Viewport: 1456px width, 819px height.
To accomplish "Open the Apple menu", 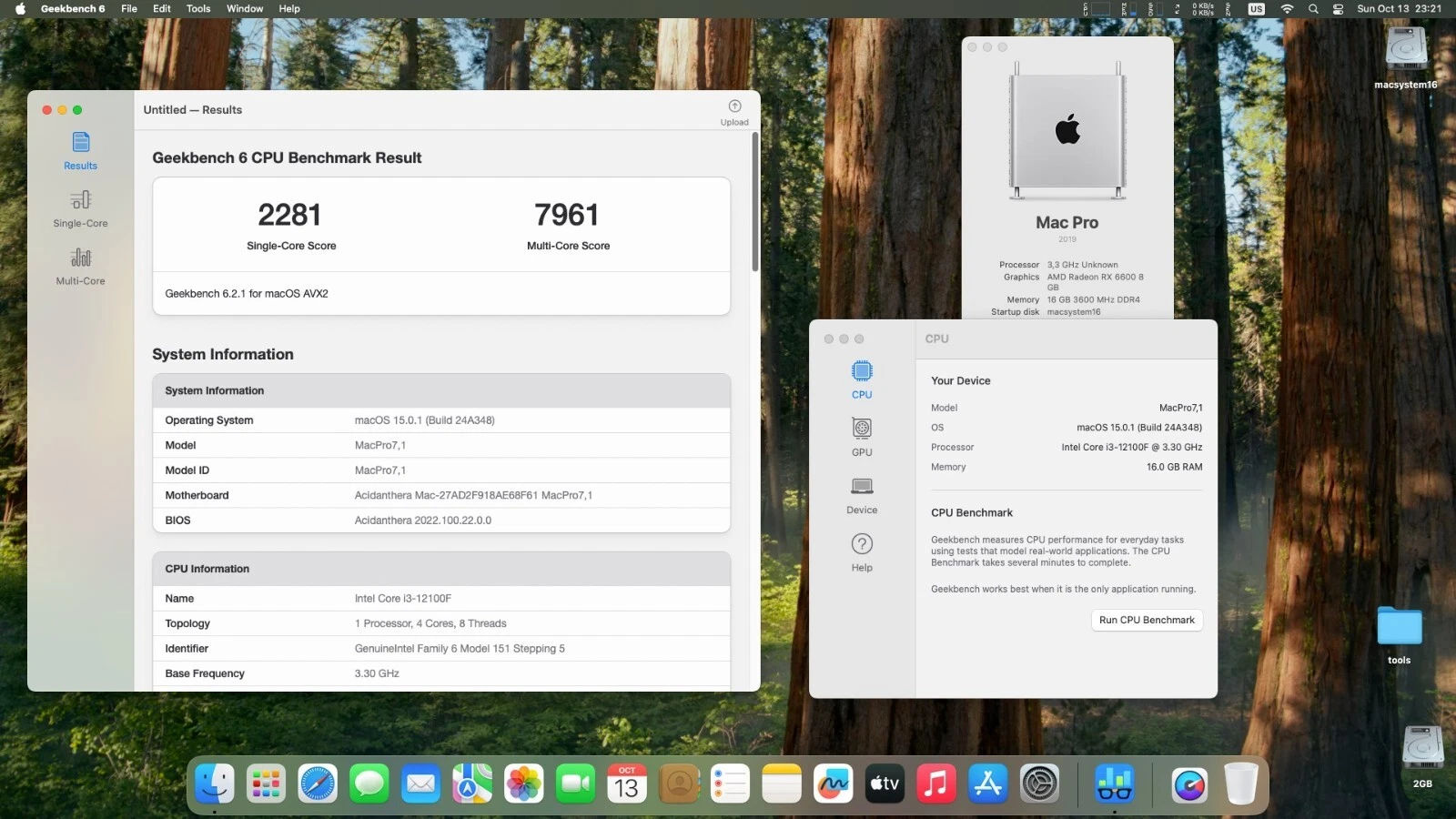I will [20, 9].
